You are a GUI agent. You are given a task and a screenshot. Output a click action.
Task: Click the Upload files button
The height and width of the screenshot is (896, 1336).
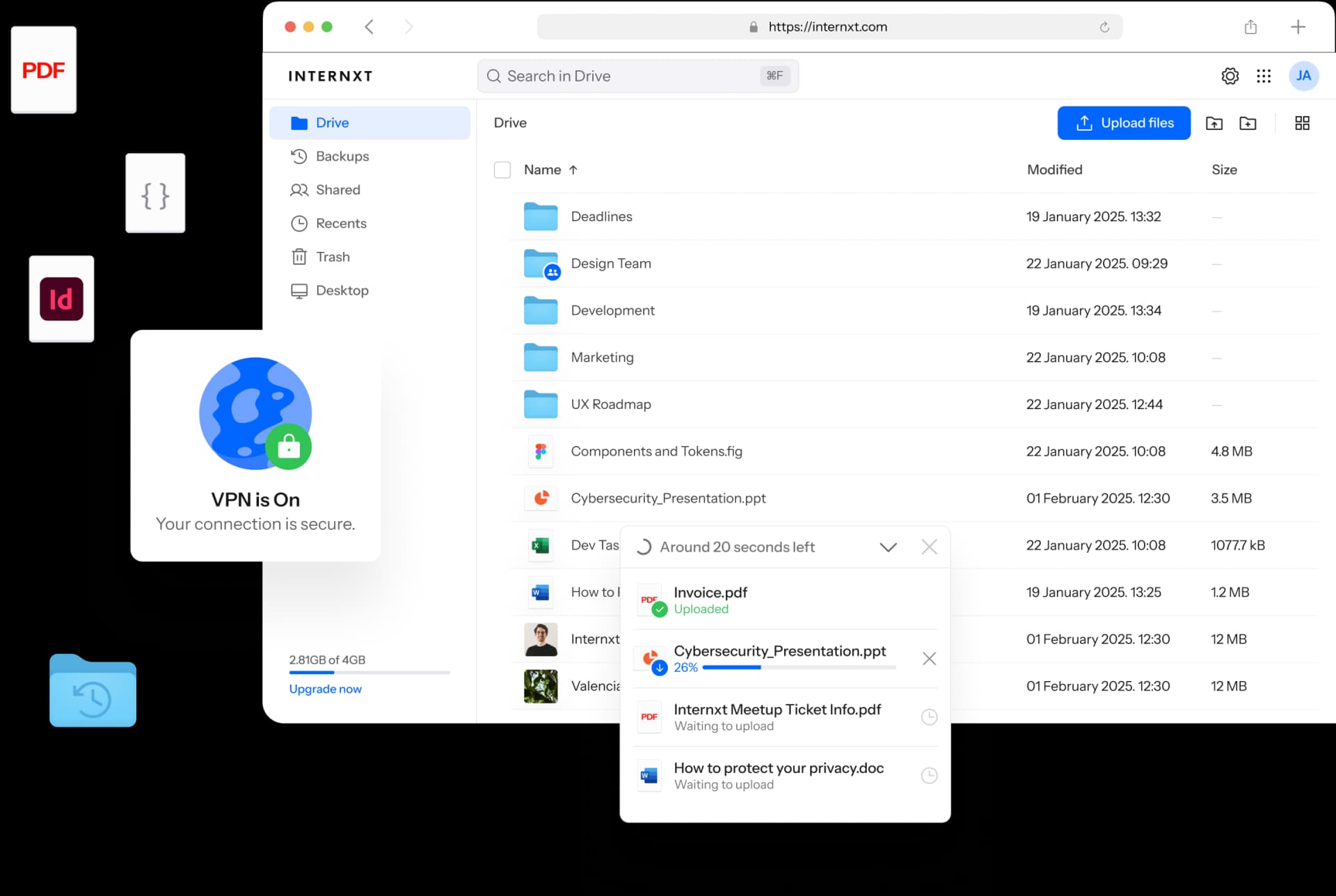[1124, 122]
